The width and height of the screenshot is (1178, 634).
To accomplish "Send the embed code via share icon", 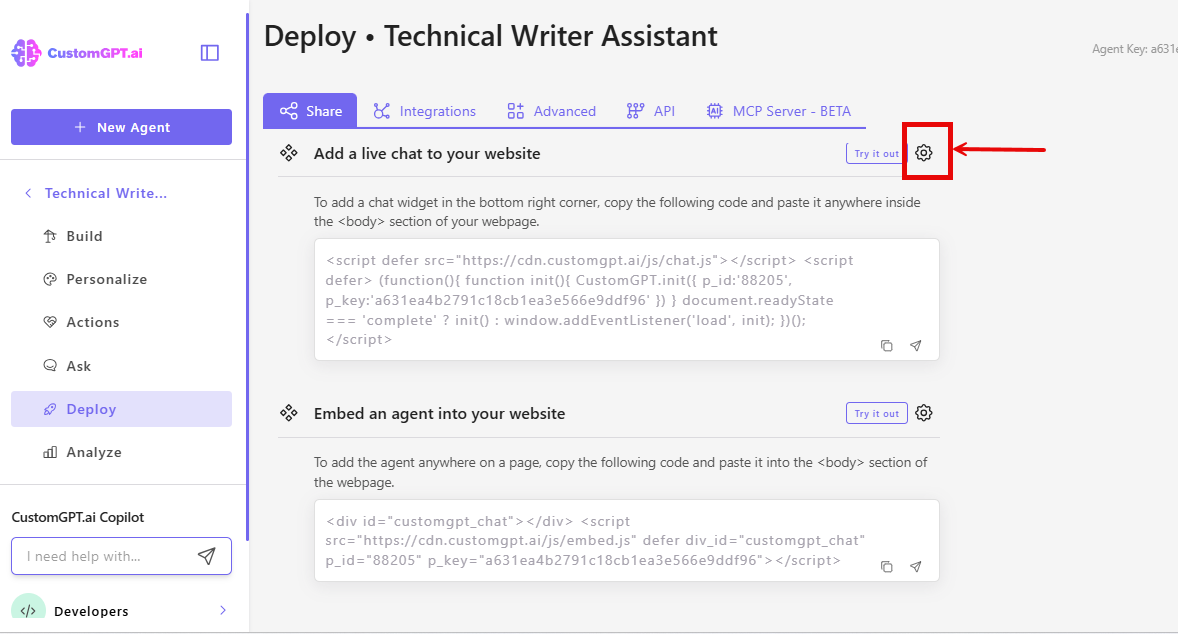I will pos(915,566).
